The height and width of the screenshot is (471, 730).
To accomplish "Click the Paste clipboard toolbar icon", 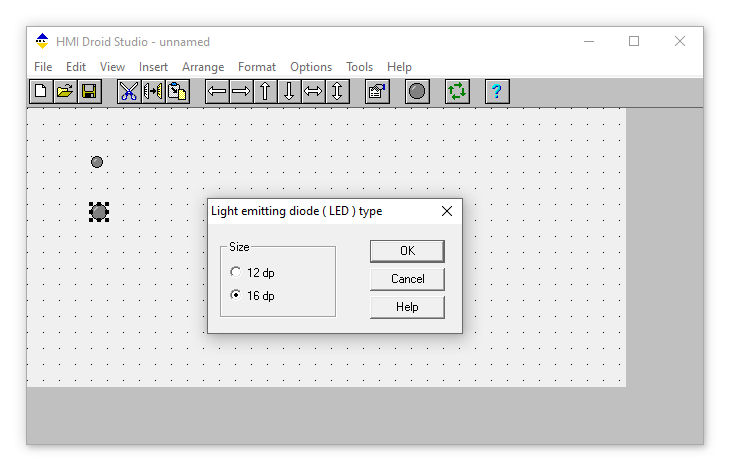I will point(177,91).
